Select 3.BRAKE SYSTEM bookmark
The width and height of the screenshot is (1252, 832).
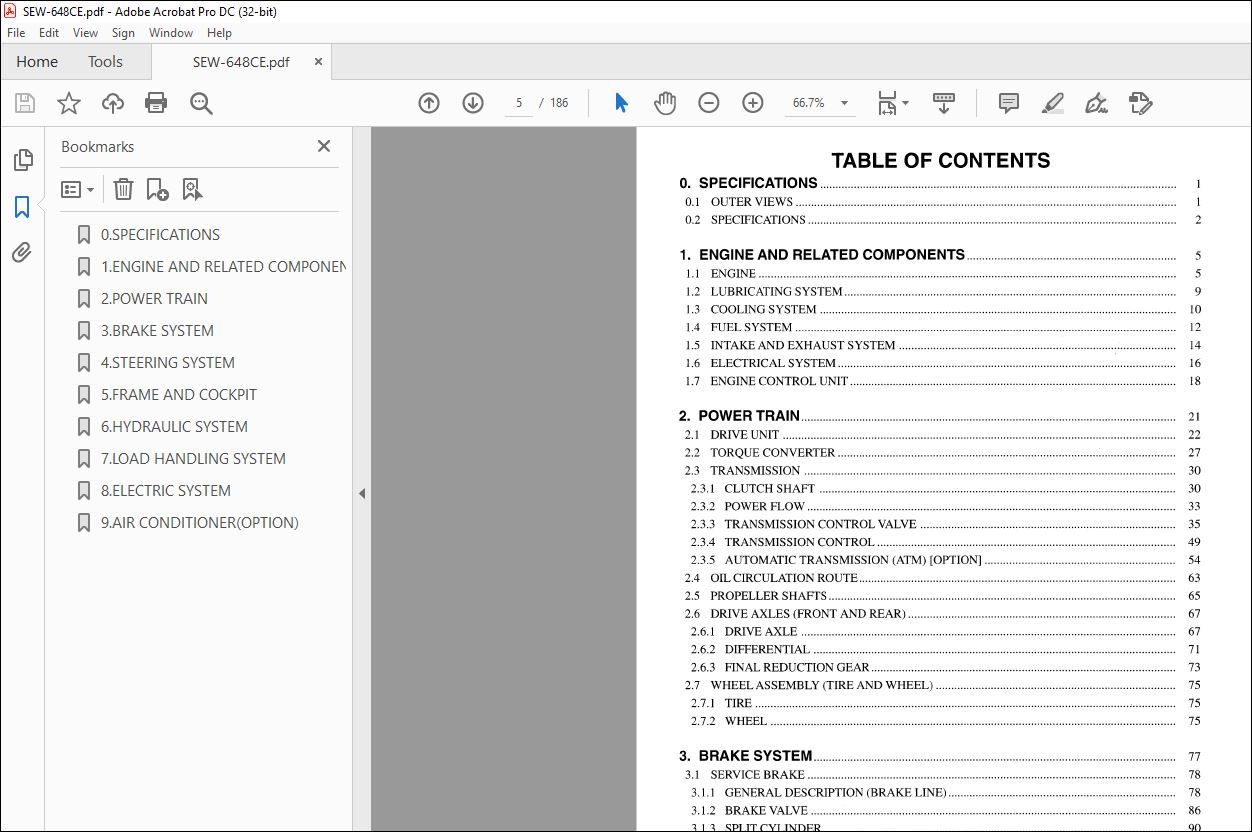coord(157,331)
